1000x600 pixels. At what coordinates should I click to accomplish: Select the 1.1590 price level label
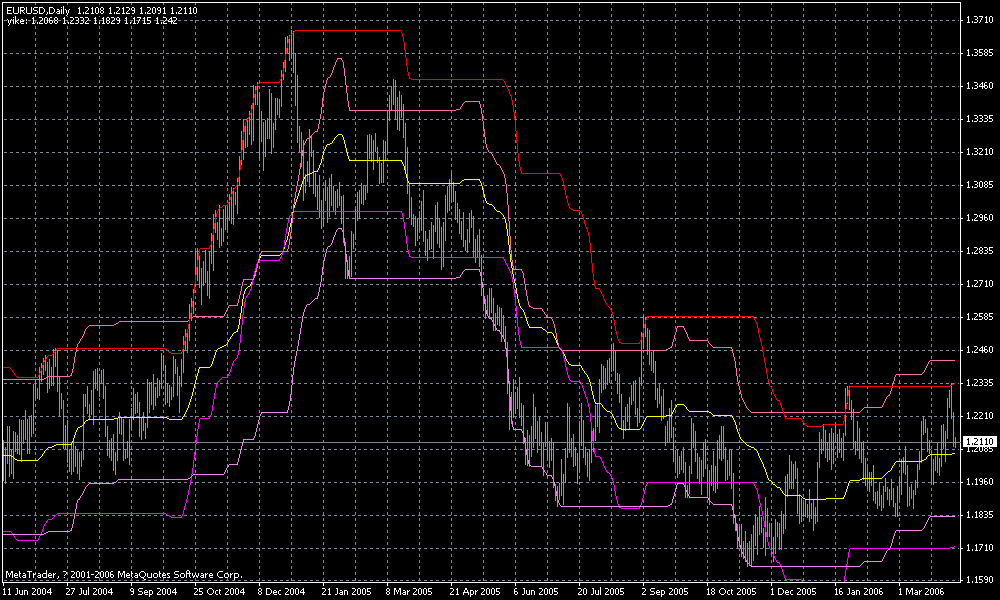tap(980, 581)
